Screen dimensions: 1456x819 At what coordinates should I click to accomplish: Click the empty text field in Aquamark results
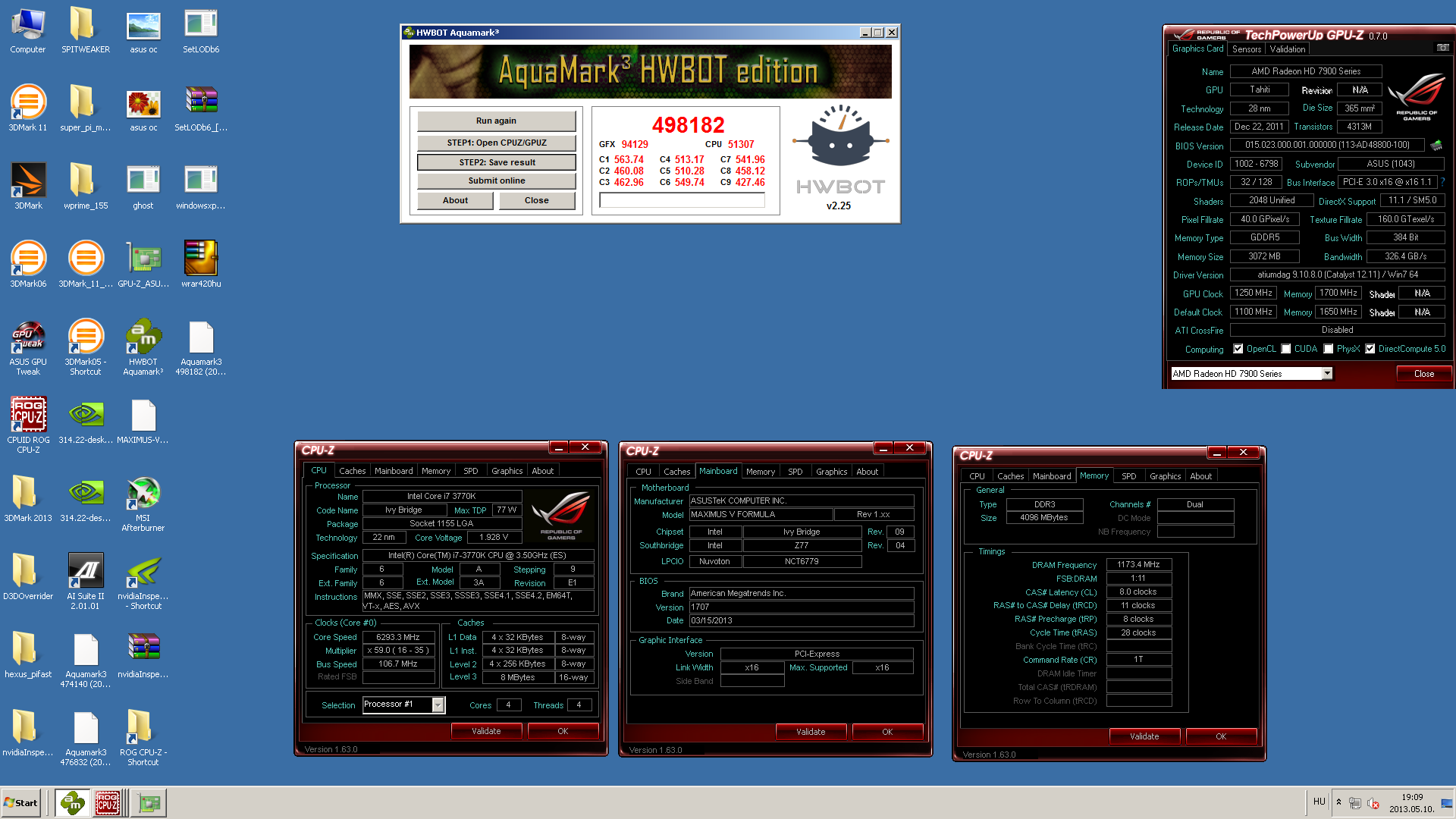click(682, 200)
